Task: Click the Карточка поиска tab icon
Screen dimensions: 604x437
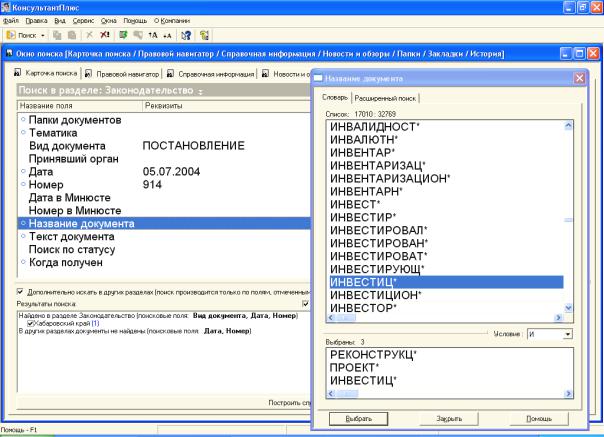Action: pos(17,72)
